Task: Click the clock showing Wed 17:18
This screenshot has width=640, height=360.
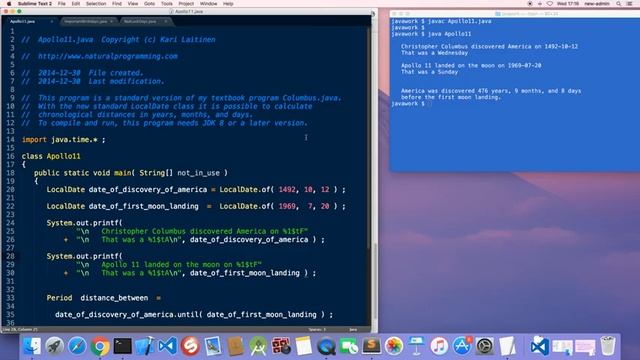Action: [x=568, y=4]
